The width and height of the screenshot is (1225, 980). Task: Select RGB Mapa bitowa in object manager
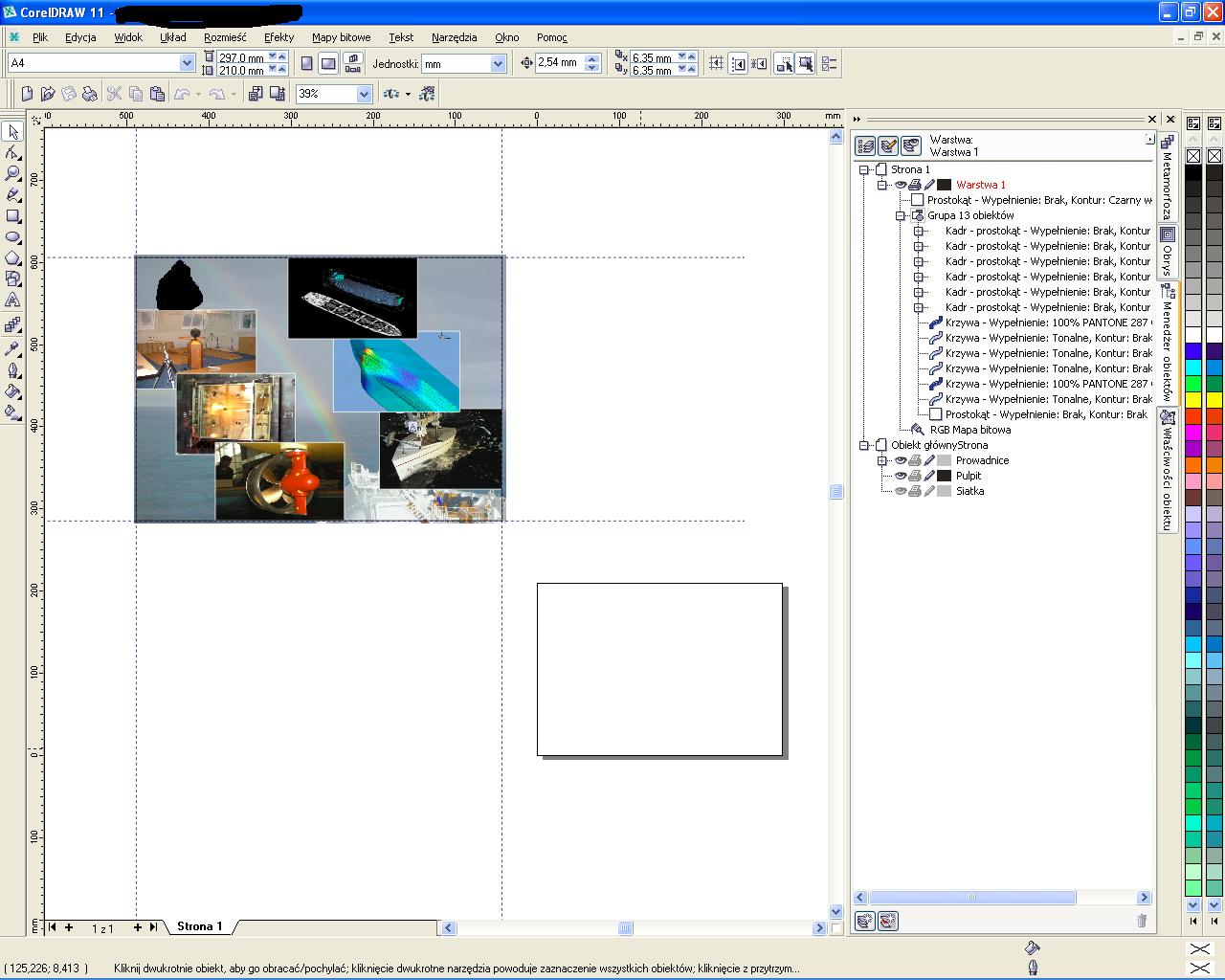tap(969, 430)
